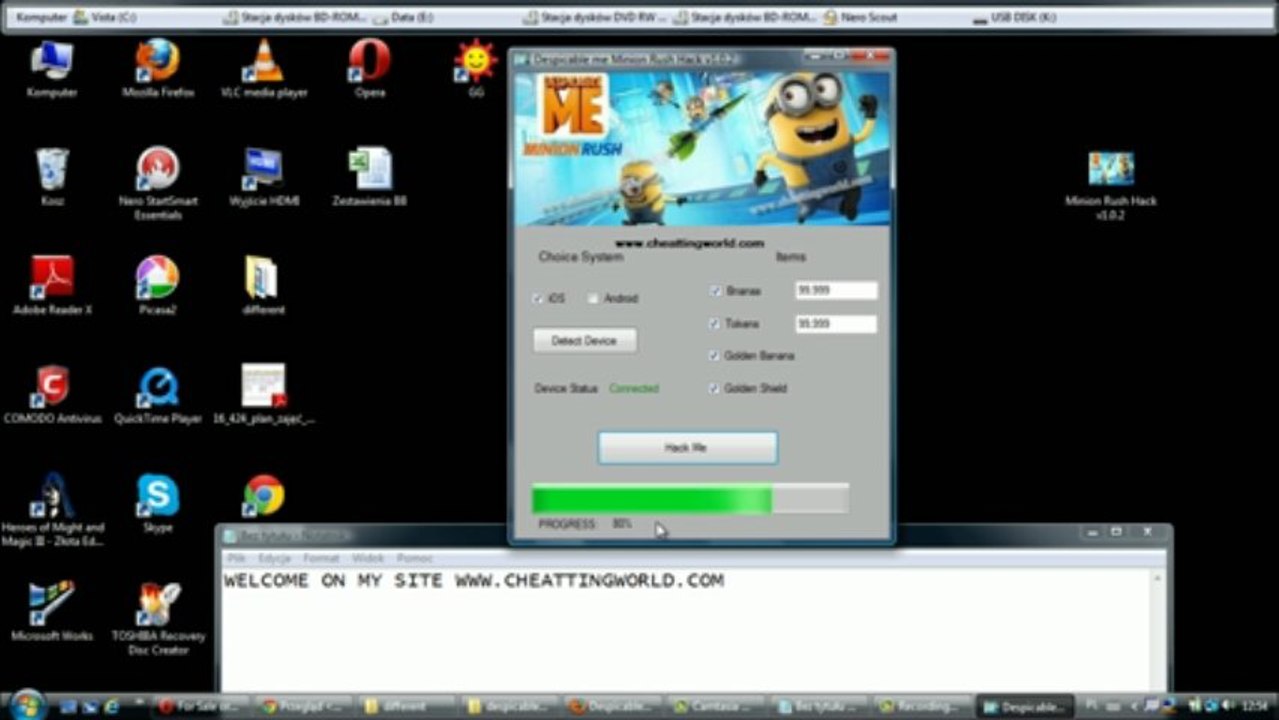This screenshot has height=720, width=1279.
Task: Launch the Adobe Reader X shortcut
Action: click(52, 286)
